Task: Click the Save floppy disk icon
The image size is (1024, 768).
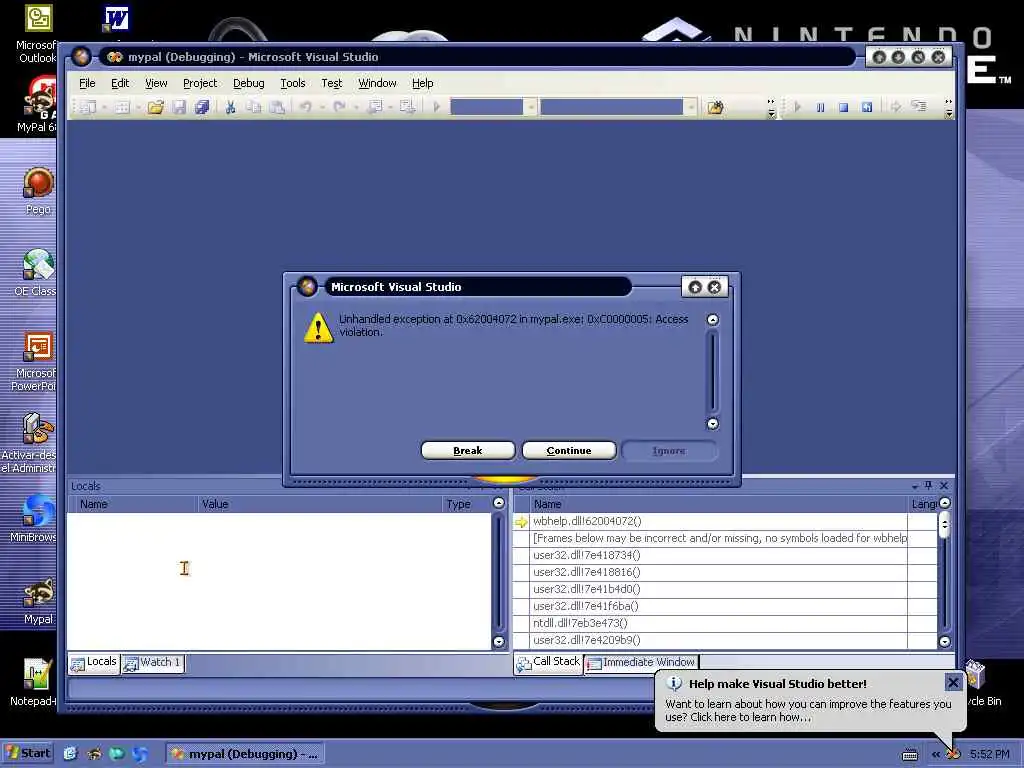Action: pyautogui.click(x=179, y=107)
